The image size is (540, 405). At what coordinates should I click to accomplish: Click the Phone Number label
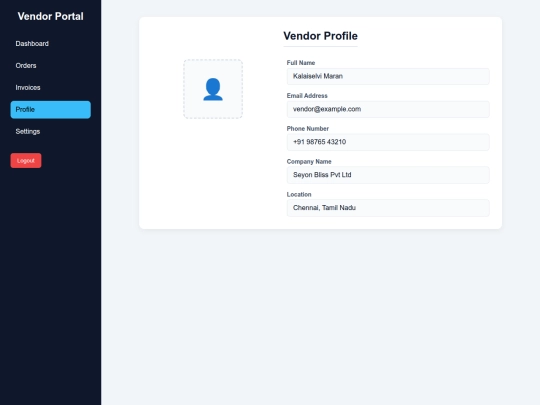tap(308, 128)
